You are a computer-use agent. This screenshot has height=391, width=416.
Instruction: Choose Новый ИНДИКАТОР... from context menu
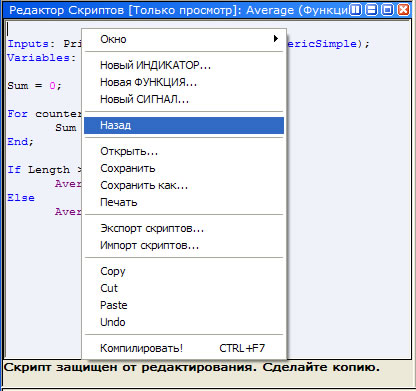(184, 65)
